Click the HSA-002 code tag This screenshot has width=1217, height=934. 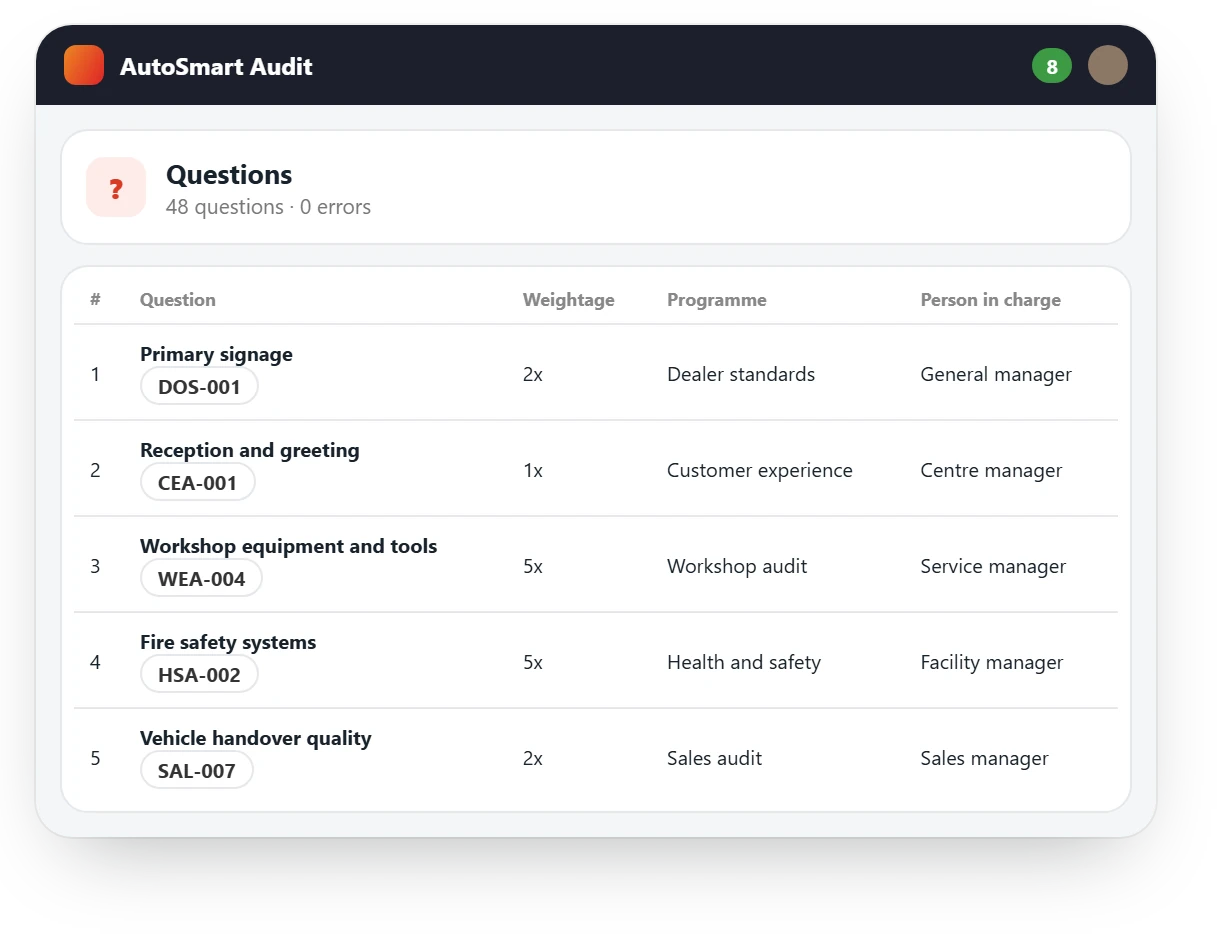pos(199,675)
